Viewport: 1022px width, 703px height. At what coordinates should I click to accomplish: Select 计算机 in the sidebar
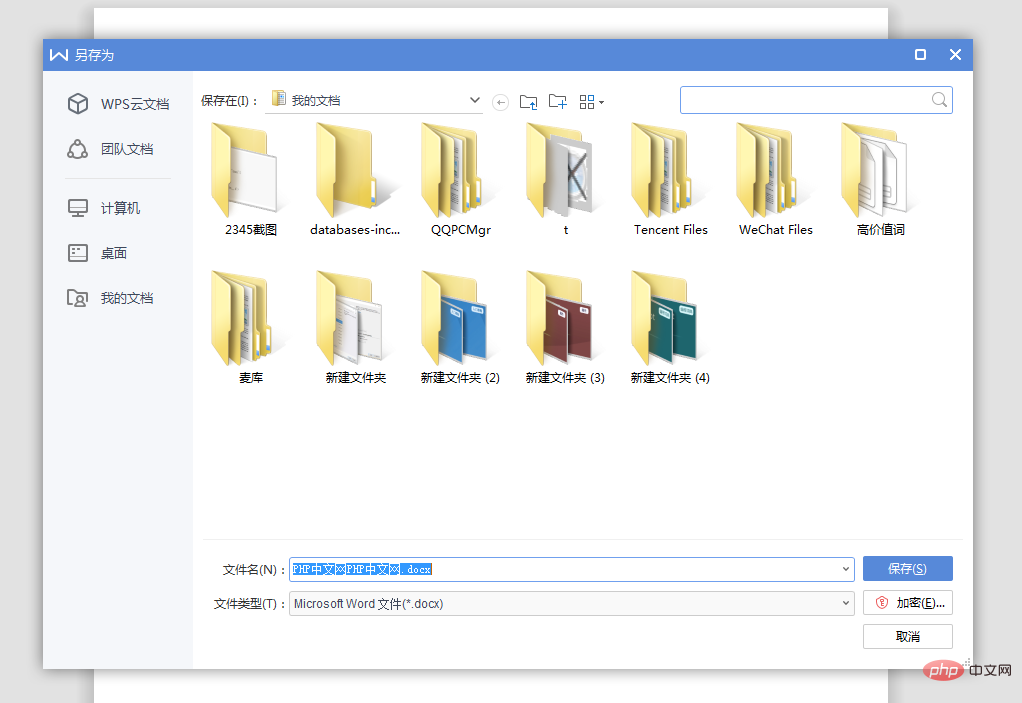pos(104,208)
